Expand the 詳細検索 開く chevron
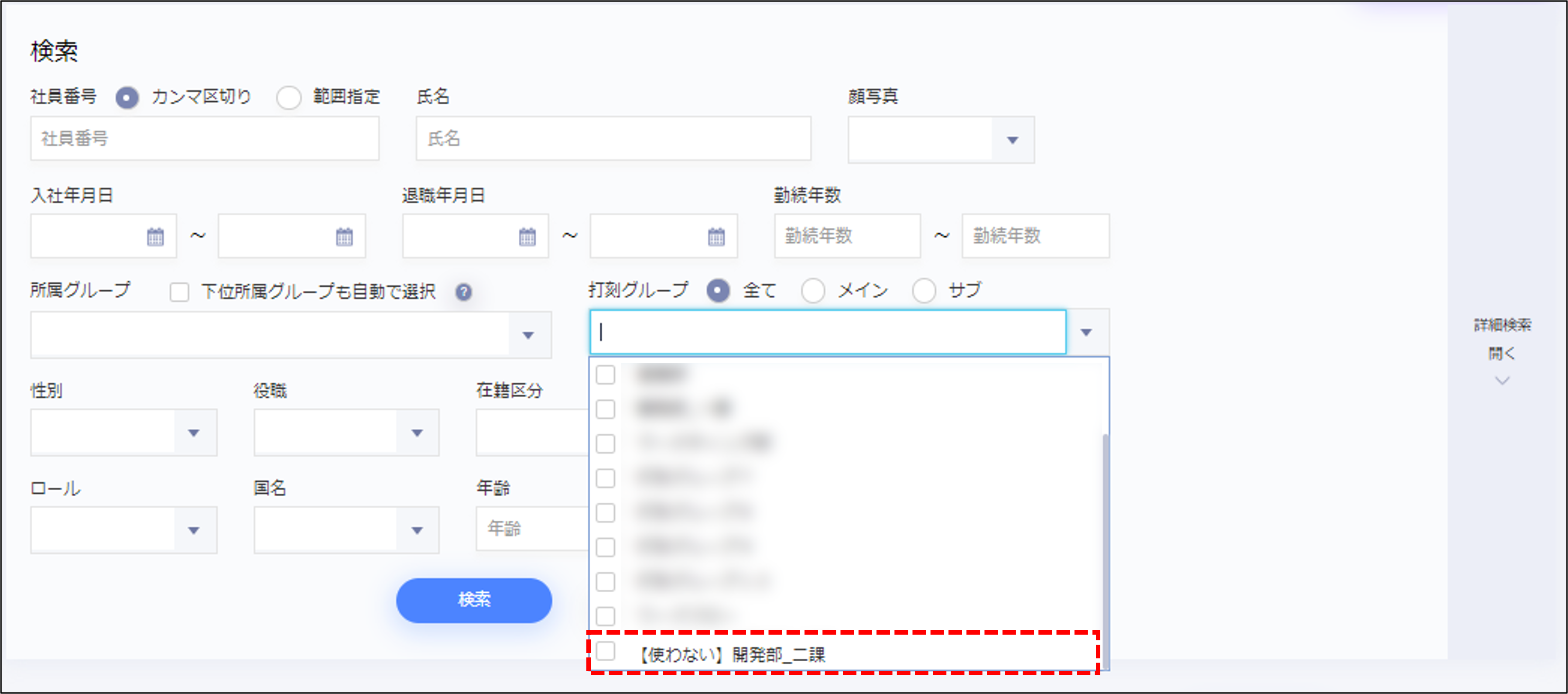 (1502, 381)
